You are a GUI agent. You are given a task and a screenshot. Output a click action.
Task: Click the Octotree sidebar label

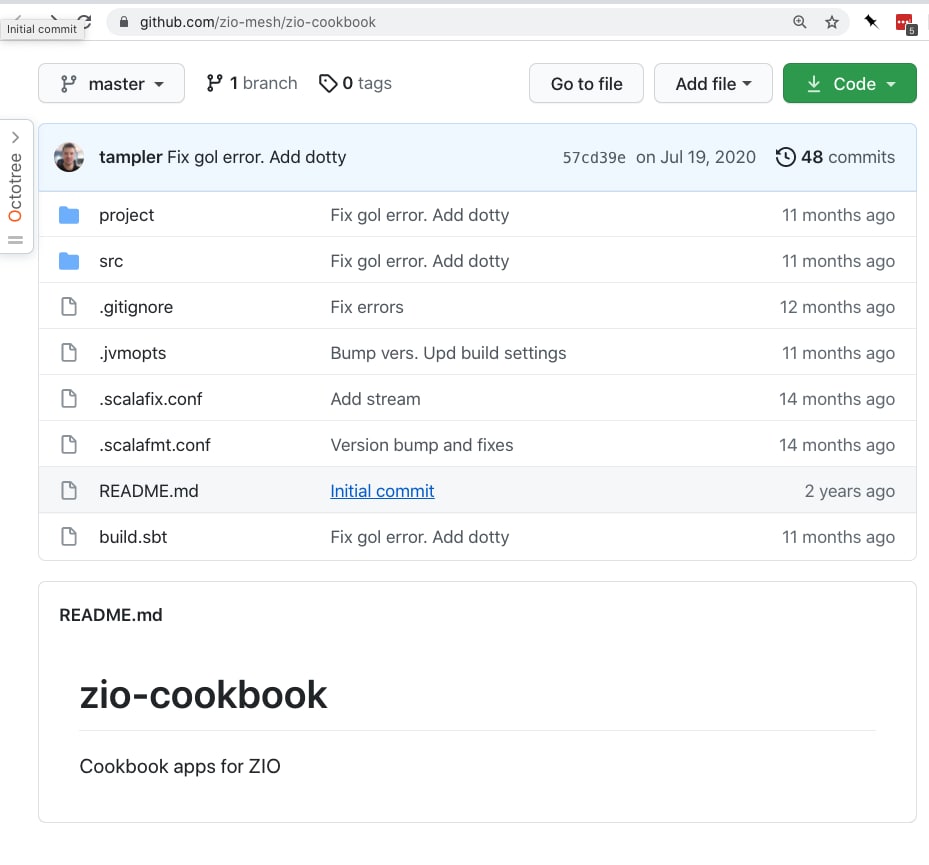(15, 187)
